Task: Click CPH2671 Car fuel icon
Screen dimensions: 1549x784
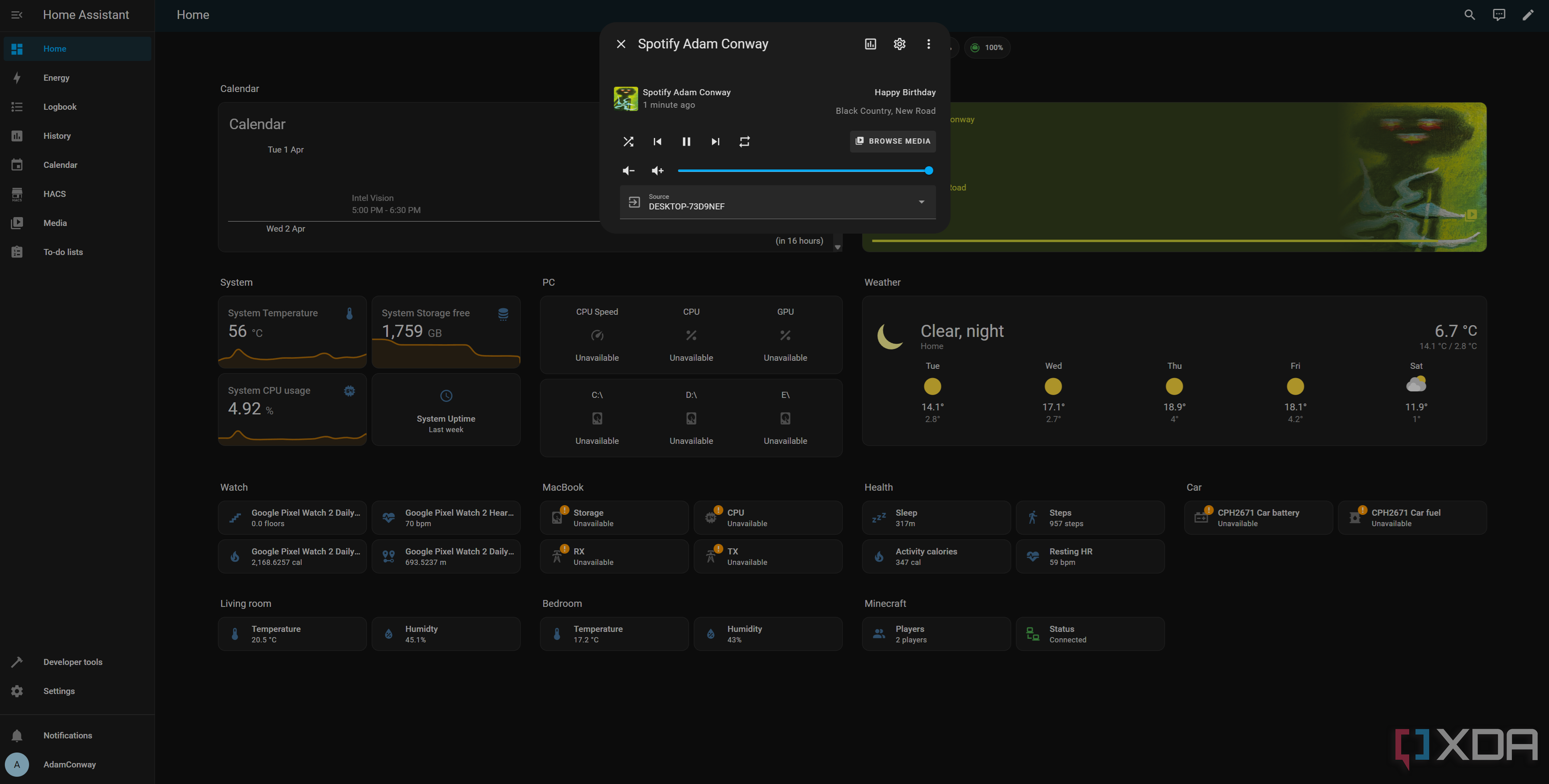Action: click(1355, 518)
